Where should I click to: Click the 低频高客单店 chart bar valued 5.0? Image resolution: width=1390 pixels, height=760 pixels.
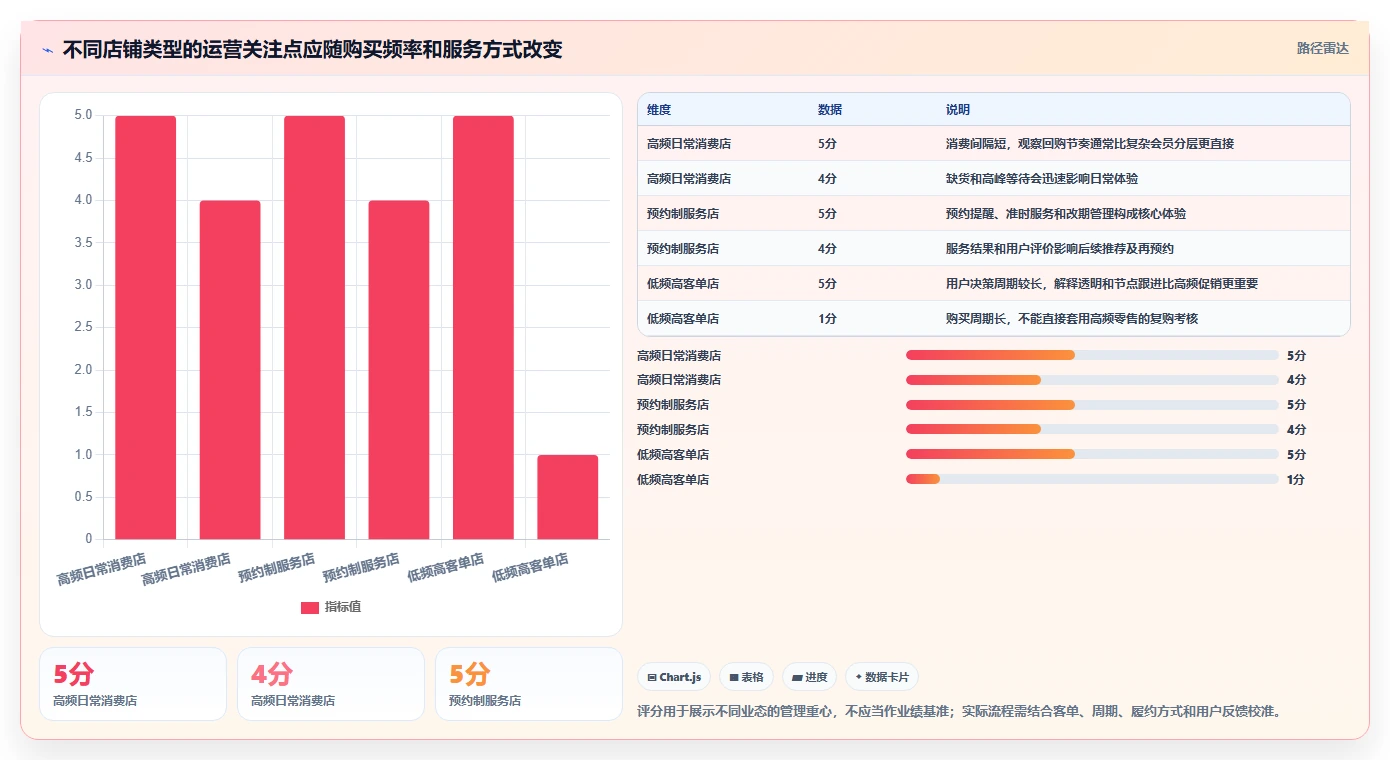click(x=483, y=327)
